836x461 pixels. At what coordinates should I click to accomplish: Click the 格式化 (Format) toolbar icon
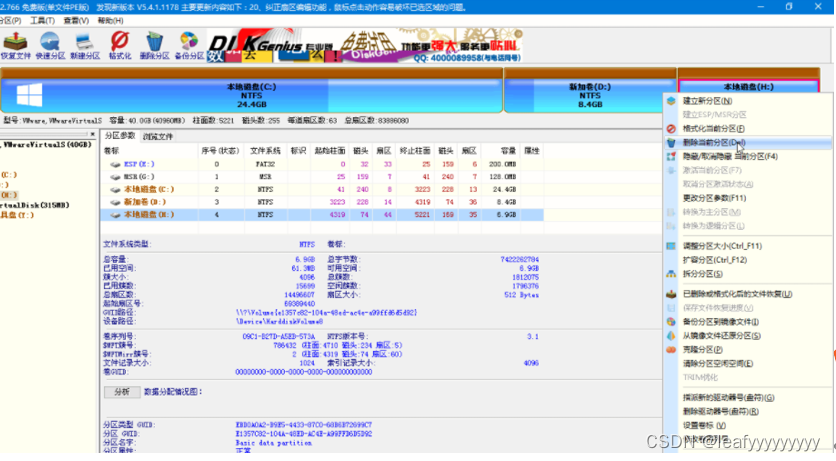click(120, 45)
